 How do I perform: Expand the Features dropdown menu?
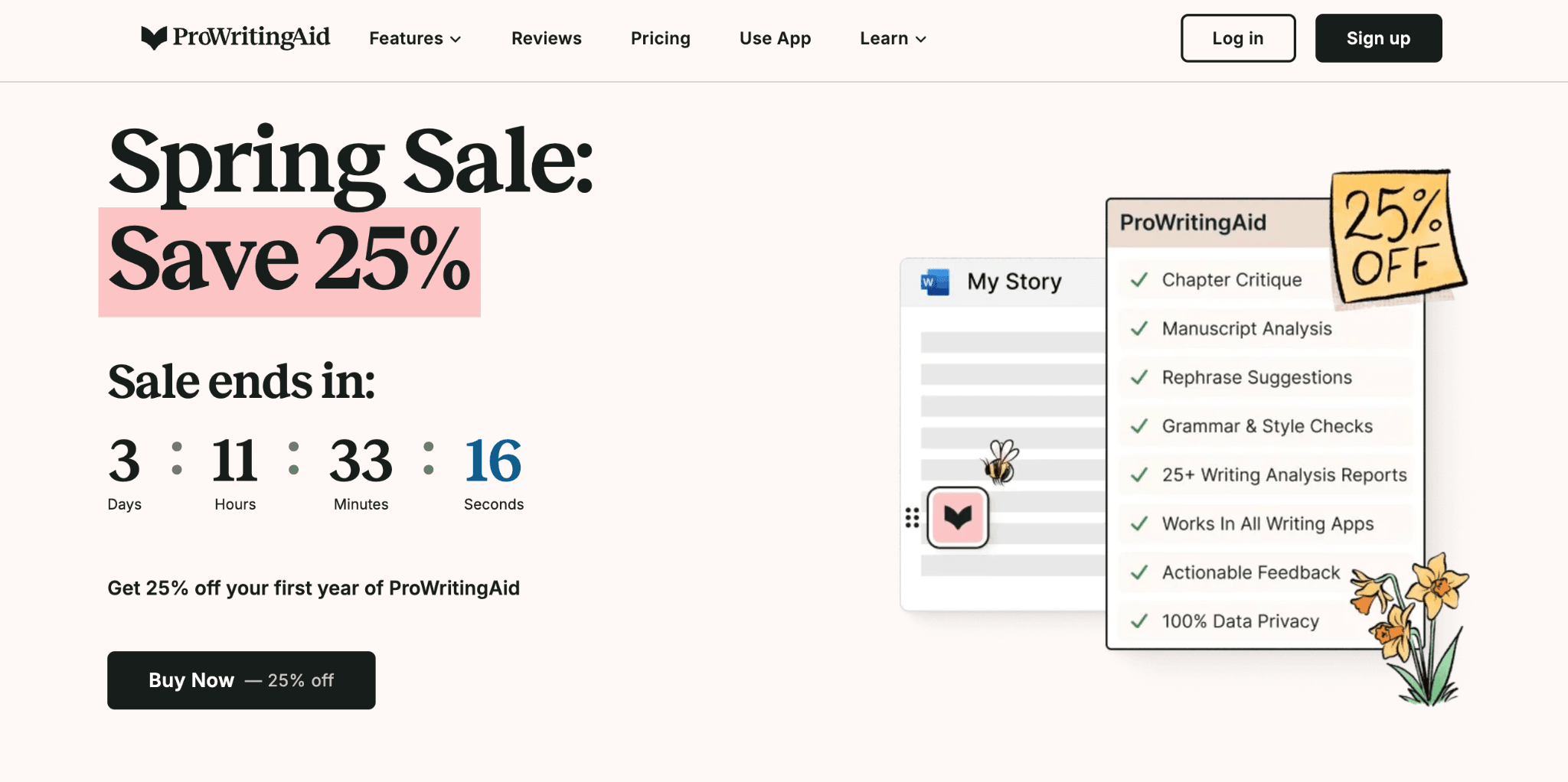click(406, 38)
